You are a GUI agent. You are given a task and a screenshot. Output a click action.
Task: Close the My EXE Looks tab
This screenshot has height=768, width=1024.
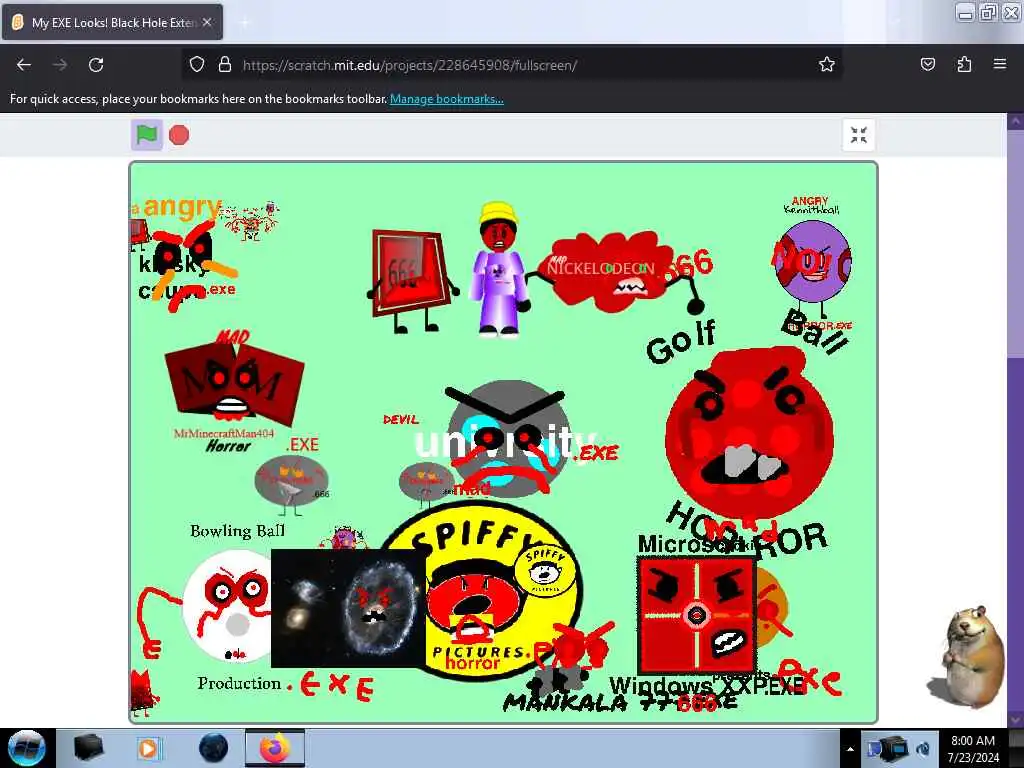pyautogui.click(x=207, y=22)
